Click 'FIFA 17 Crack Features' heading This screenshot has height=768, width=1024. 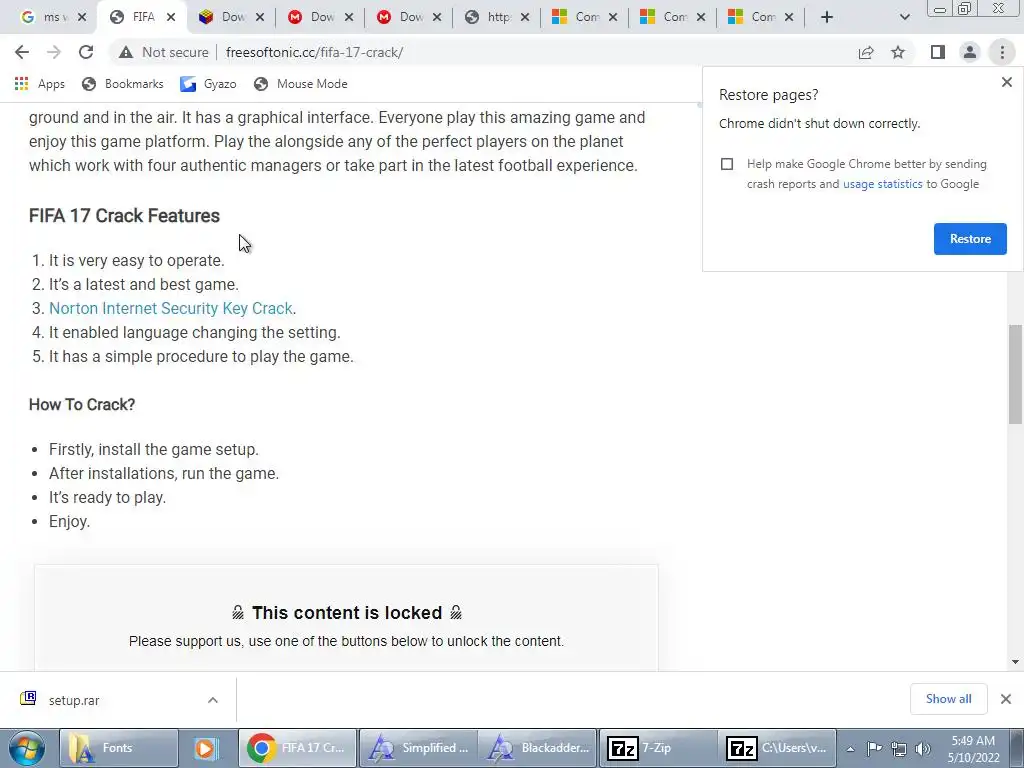point(124,216)
